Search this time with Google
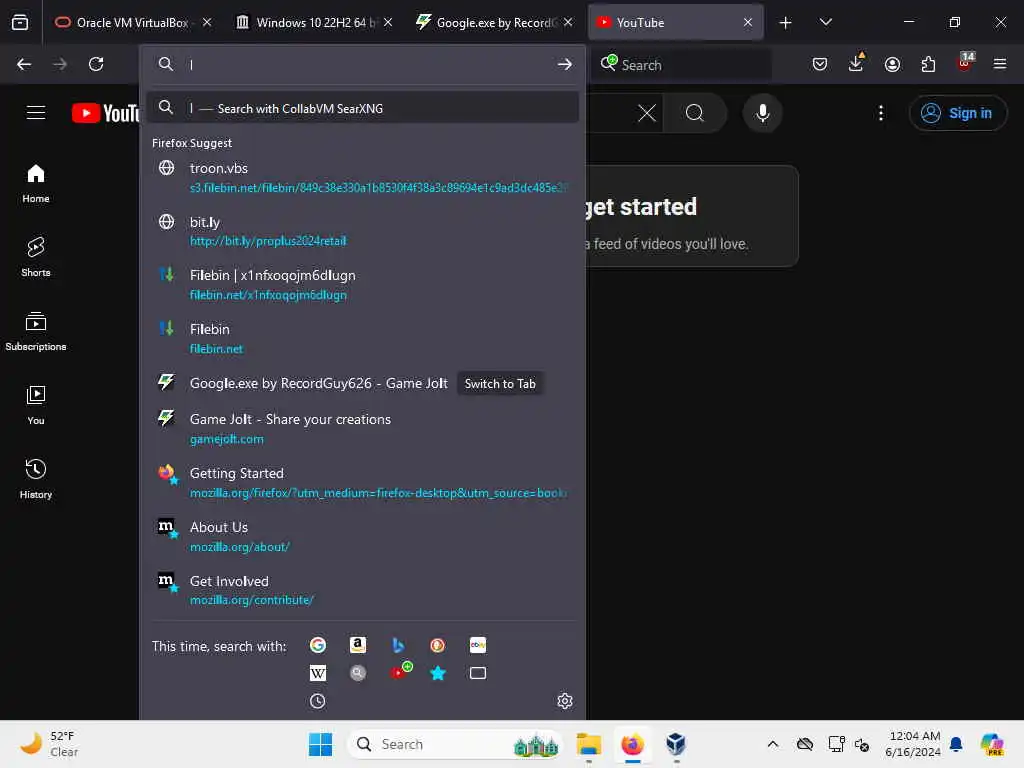Screen dimensions: 1024x768 click(317, 645)
